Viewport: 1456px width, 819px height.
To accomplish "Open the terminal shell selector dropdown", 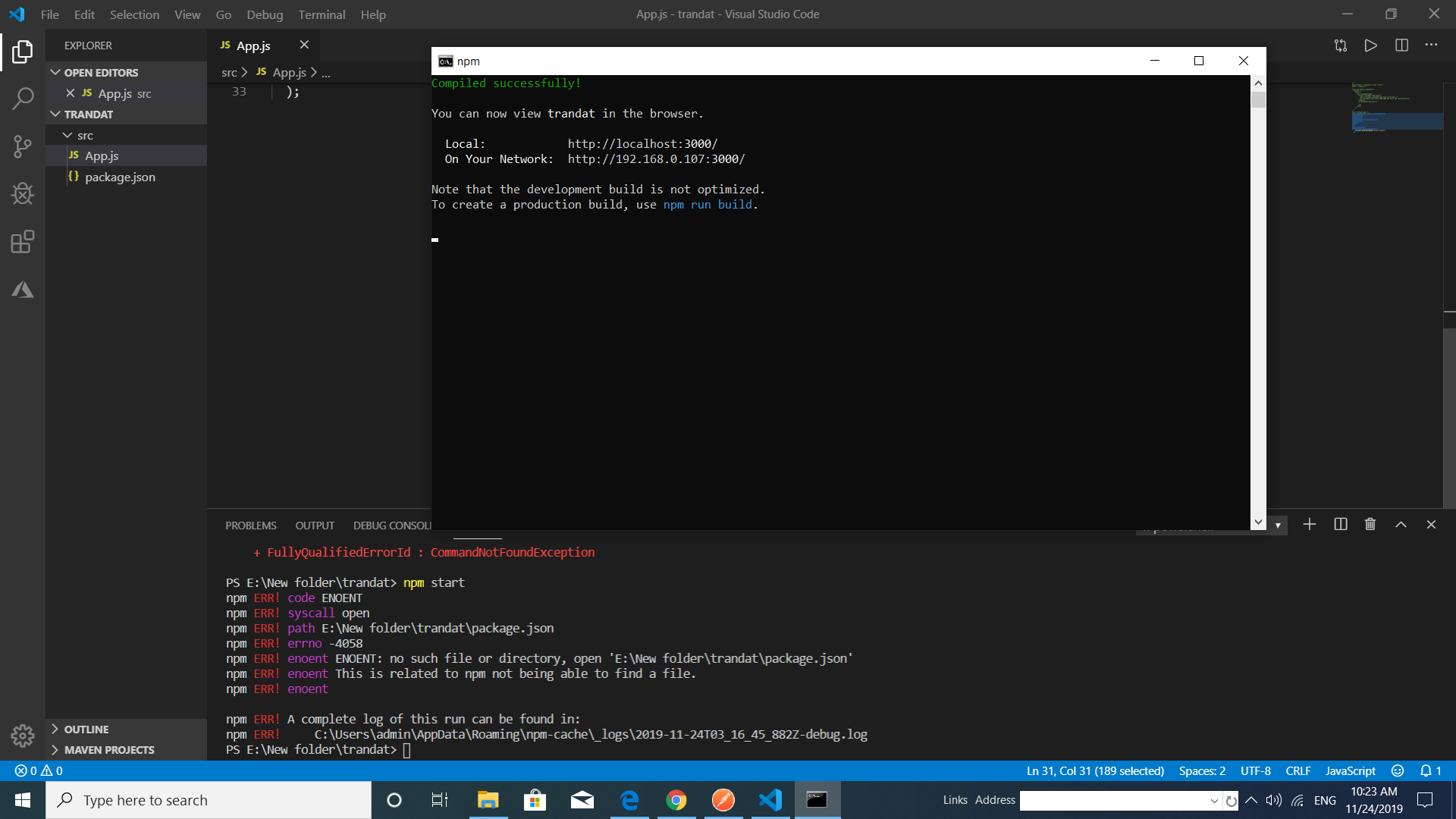I will (x=1278, y=525).
